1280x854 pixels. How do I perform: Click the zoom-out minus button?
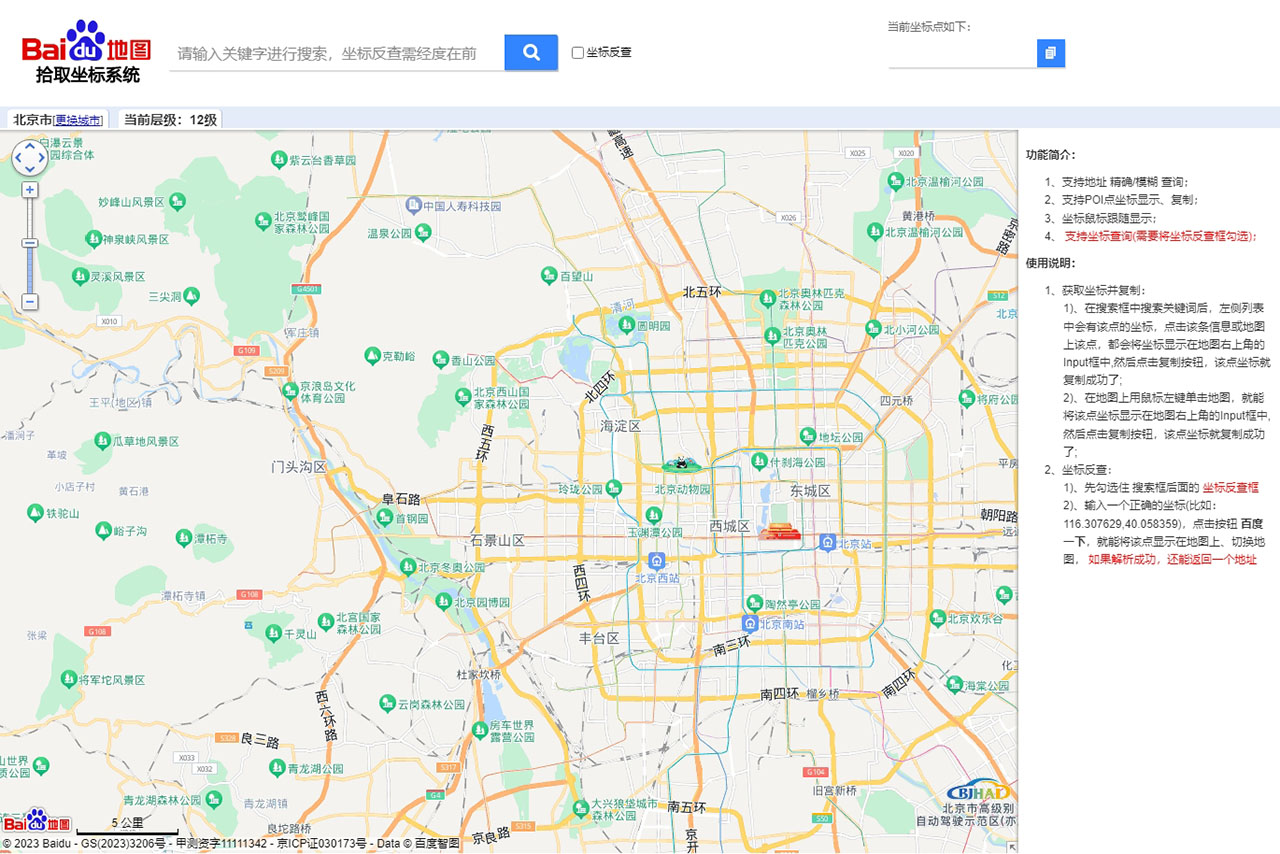pos(31,301)
